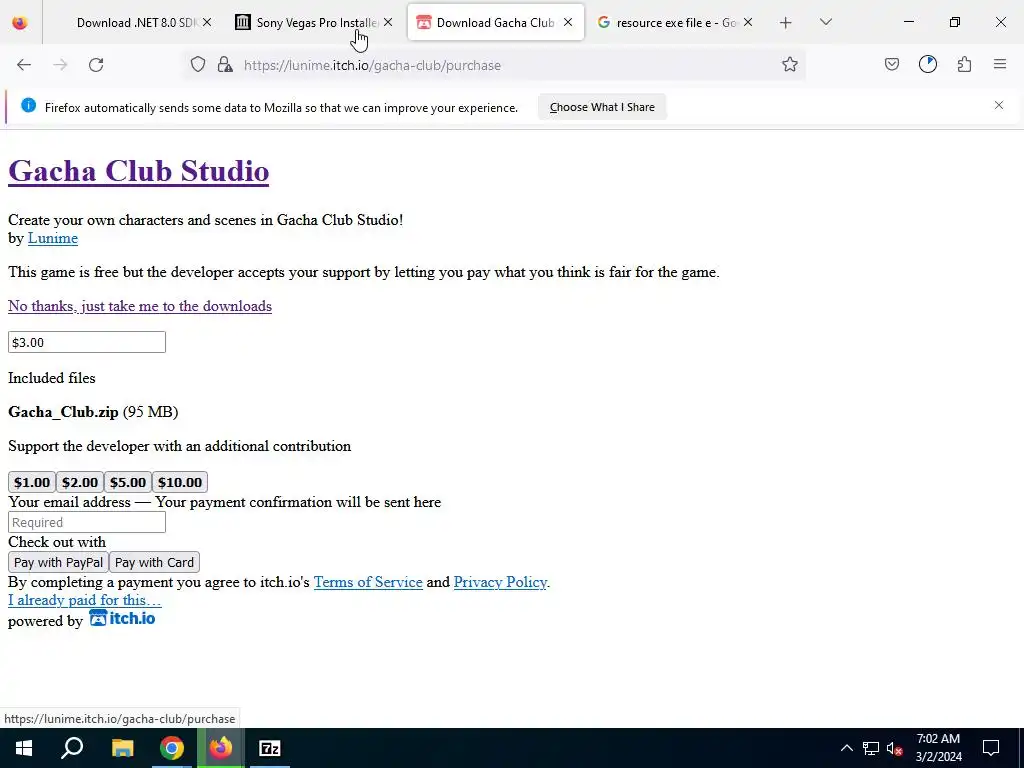Open the Firefox account icon
The width and height of the screenshot is (1024, 768).
coord(927,65)
